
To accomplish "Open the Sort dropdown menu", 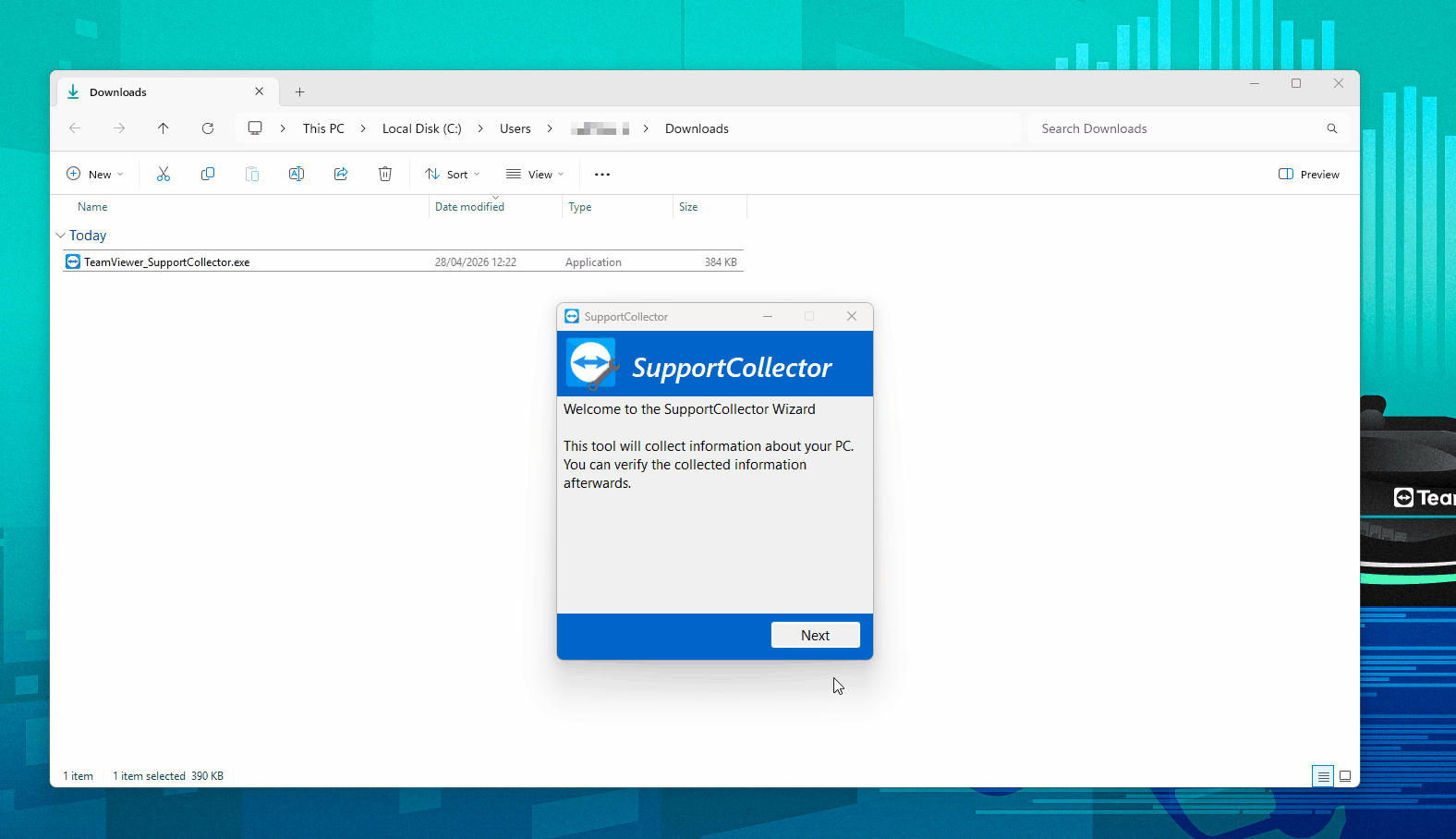I will [x=453, y=174].
